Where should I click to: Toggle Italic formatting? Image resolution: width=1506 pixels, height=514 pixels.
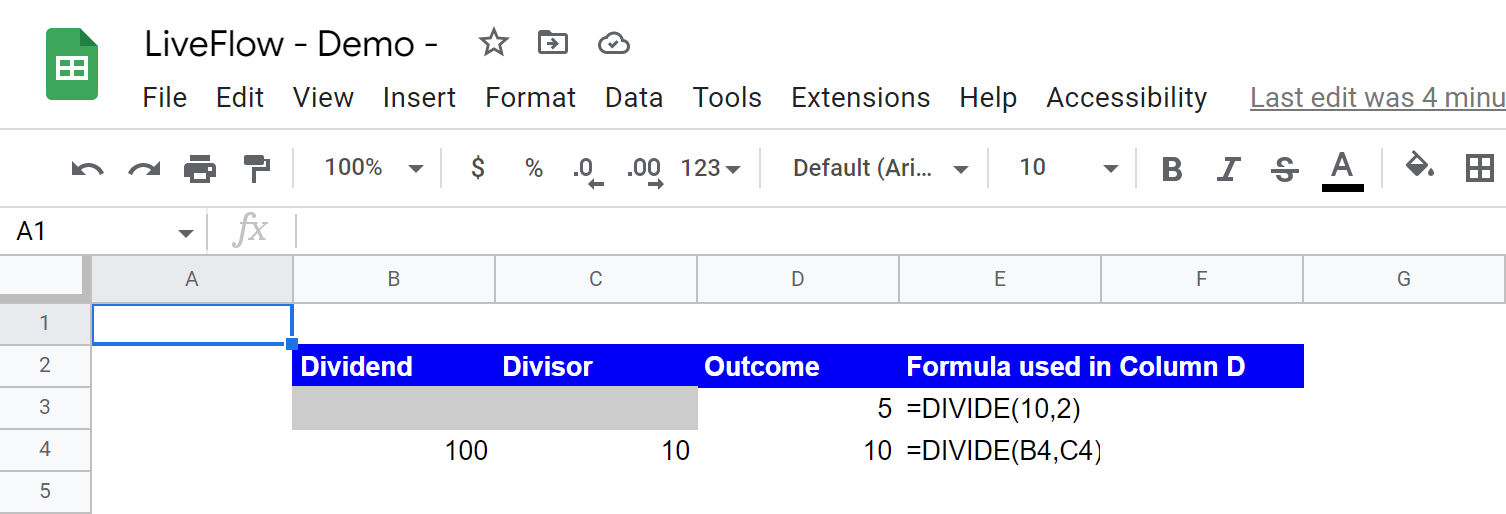pyautogui.click(x=1229, y=169)
